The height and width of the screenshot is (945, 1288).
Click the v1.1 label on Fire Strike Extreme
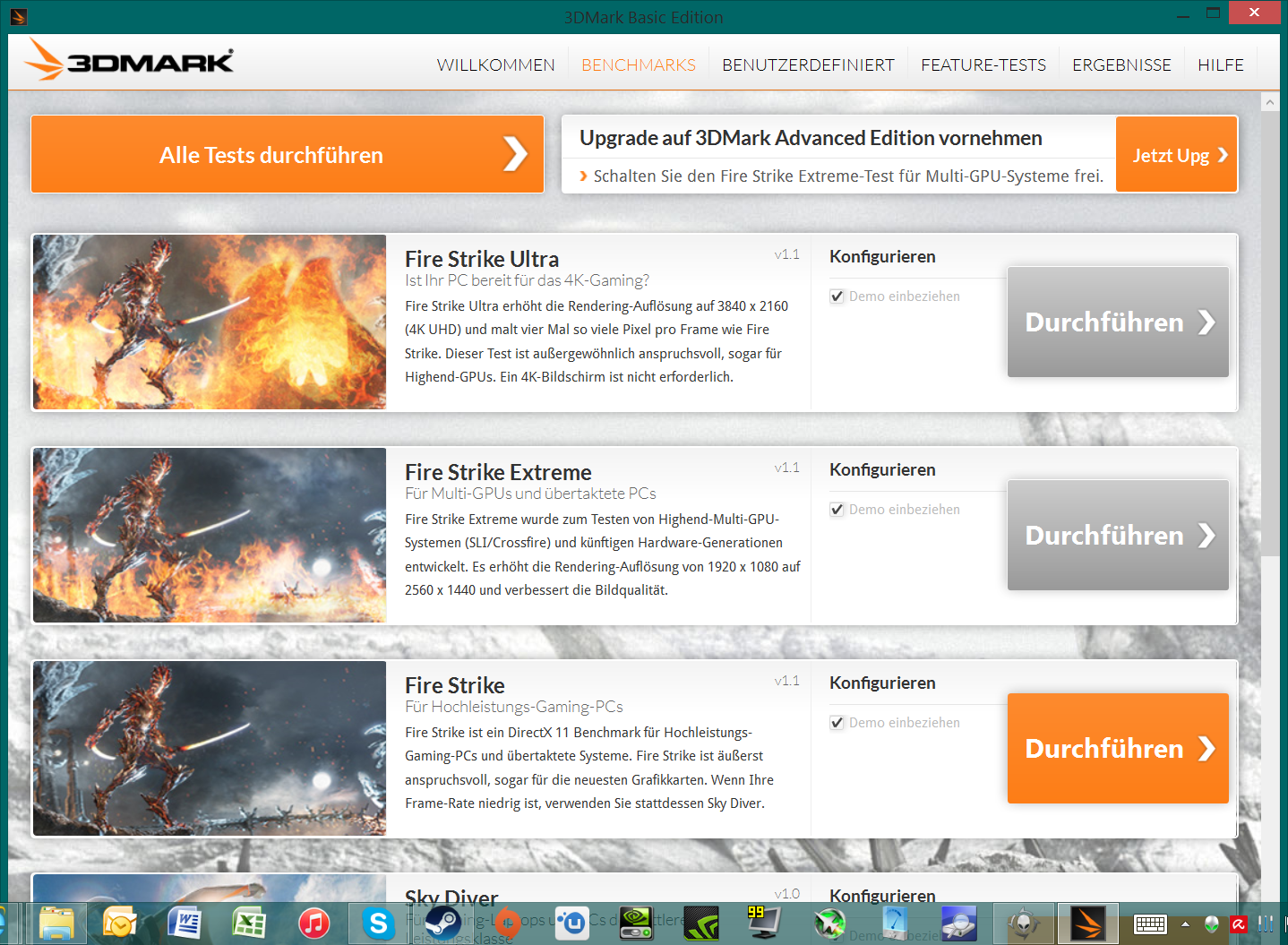787,468
